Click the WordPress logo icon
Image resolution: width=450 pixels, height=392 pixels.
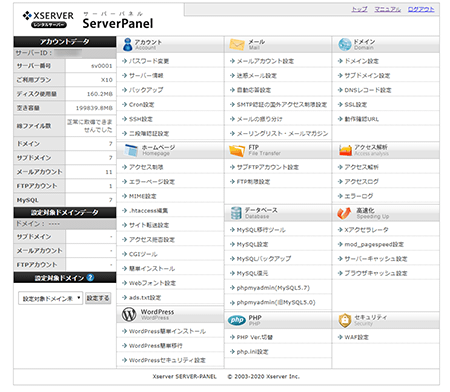click(129, 314)
